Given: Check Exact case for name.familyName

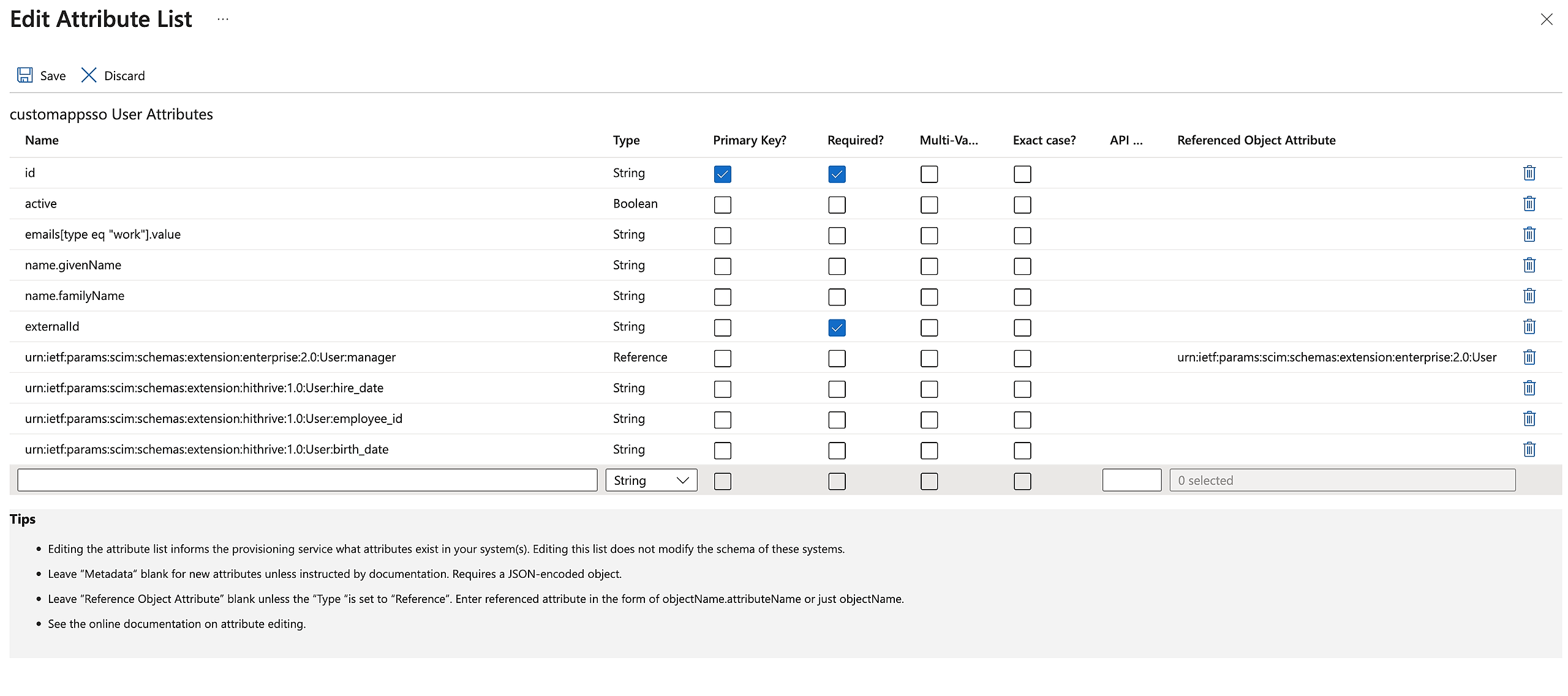Looking at the screenshot, I should tap(1022, 297).
